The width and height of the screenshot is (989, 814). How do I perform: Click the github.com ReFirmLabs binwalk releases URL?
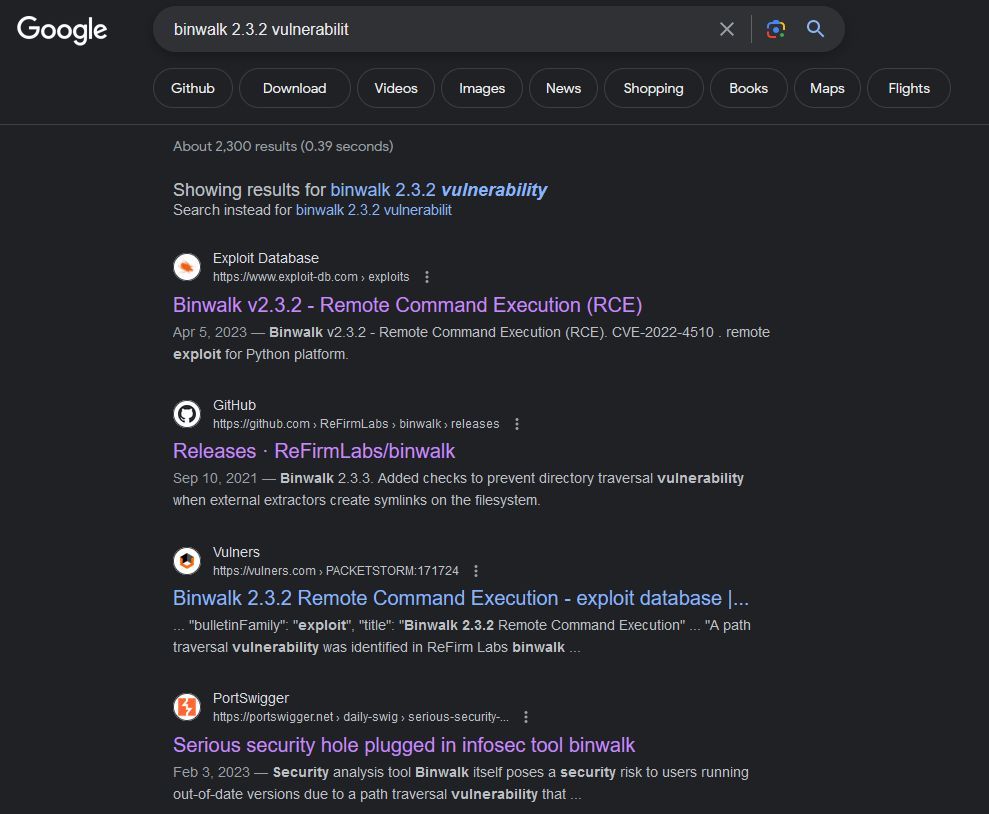[x=356, y=424]
